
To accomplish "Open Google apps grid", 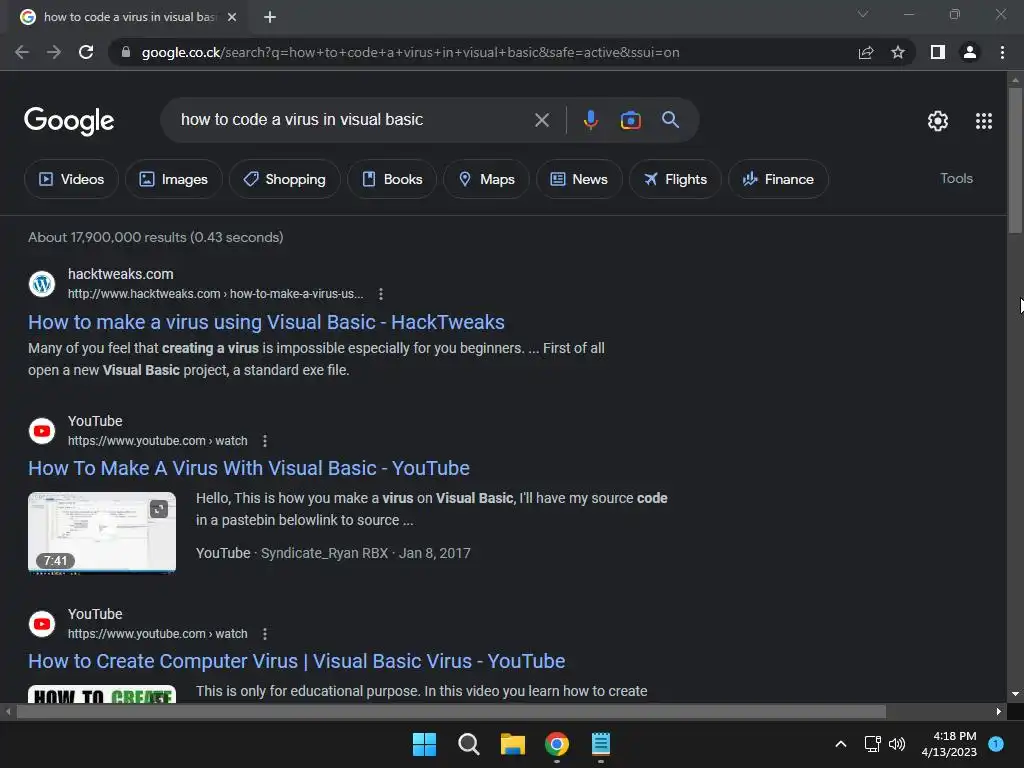I will coord(984,121).
